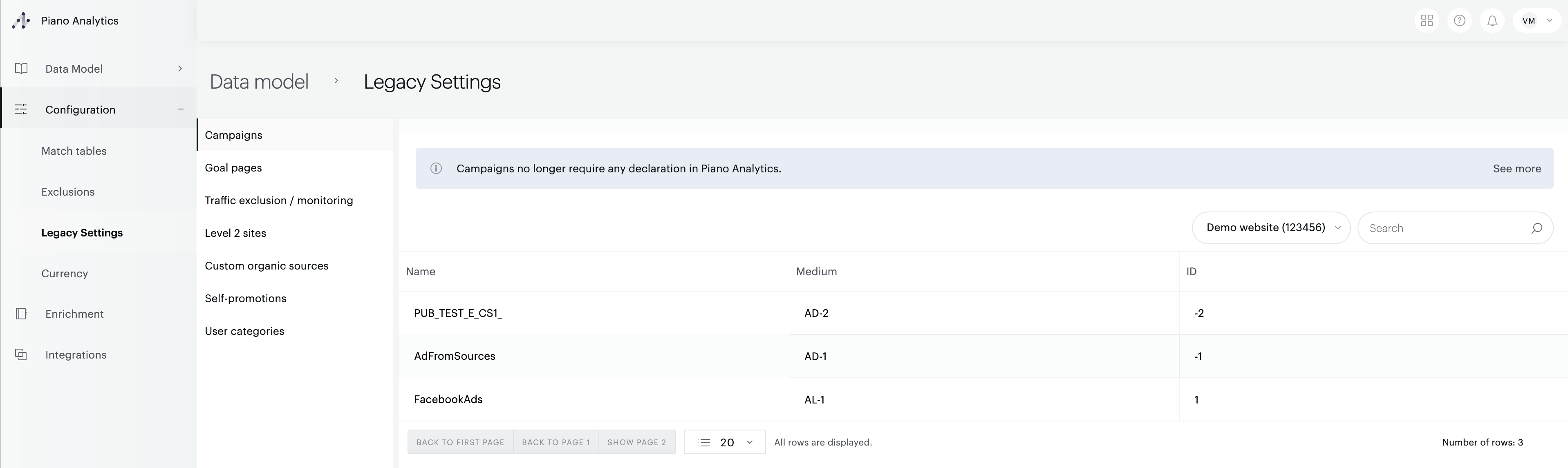Click the Piano Analytics logo icon
Screen dimensions: 1568x468
pos(21,20)
